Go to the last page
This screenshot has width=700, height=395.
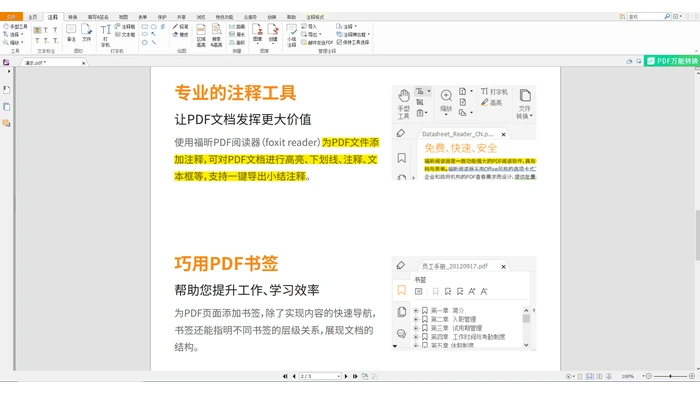355,376
